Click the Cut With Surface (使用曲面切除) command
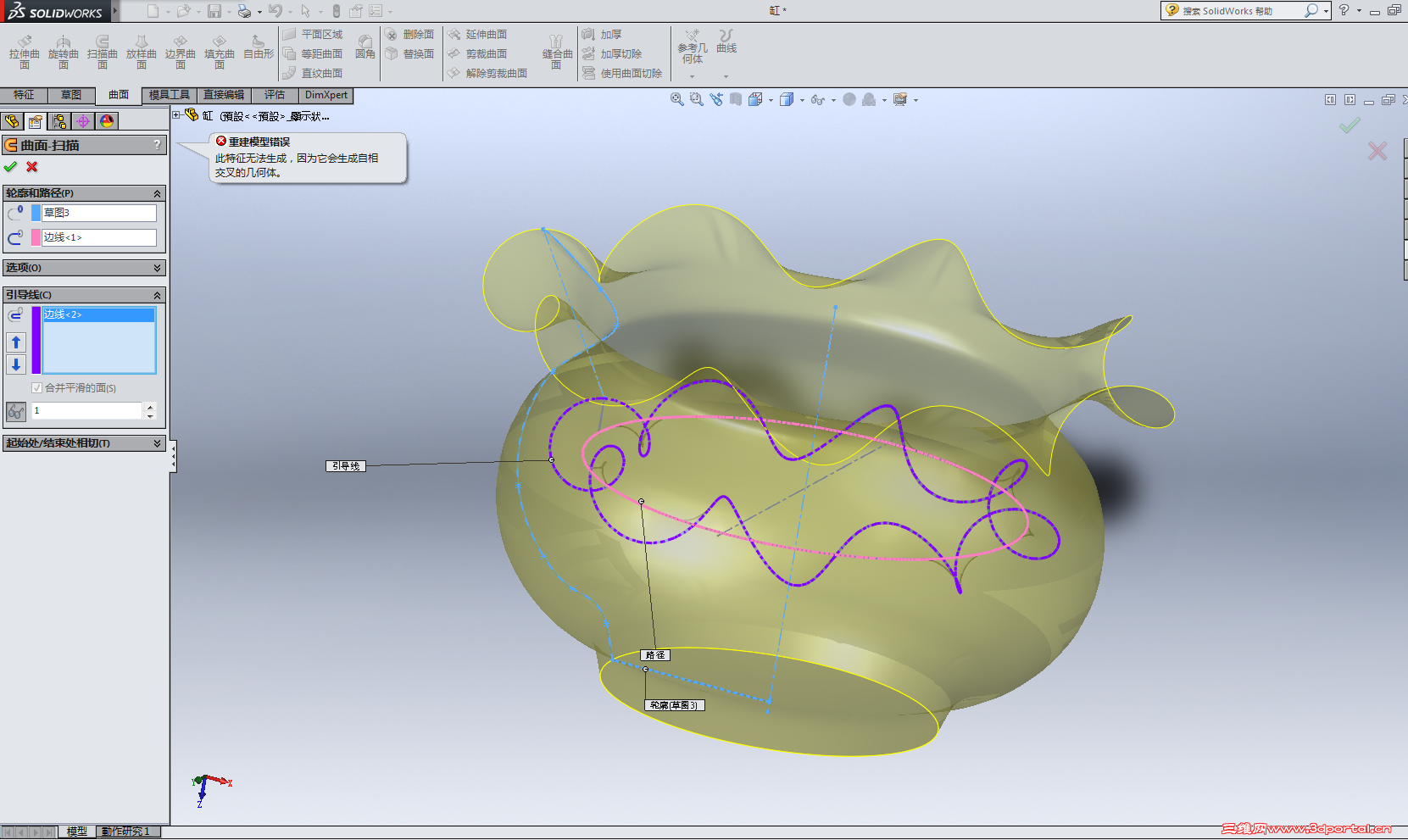This screenshot has width=1408, height=840. (622, 73)
